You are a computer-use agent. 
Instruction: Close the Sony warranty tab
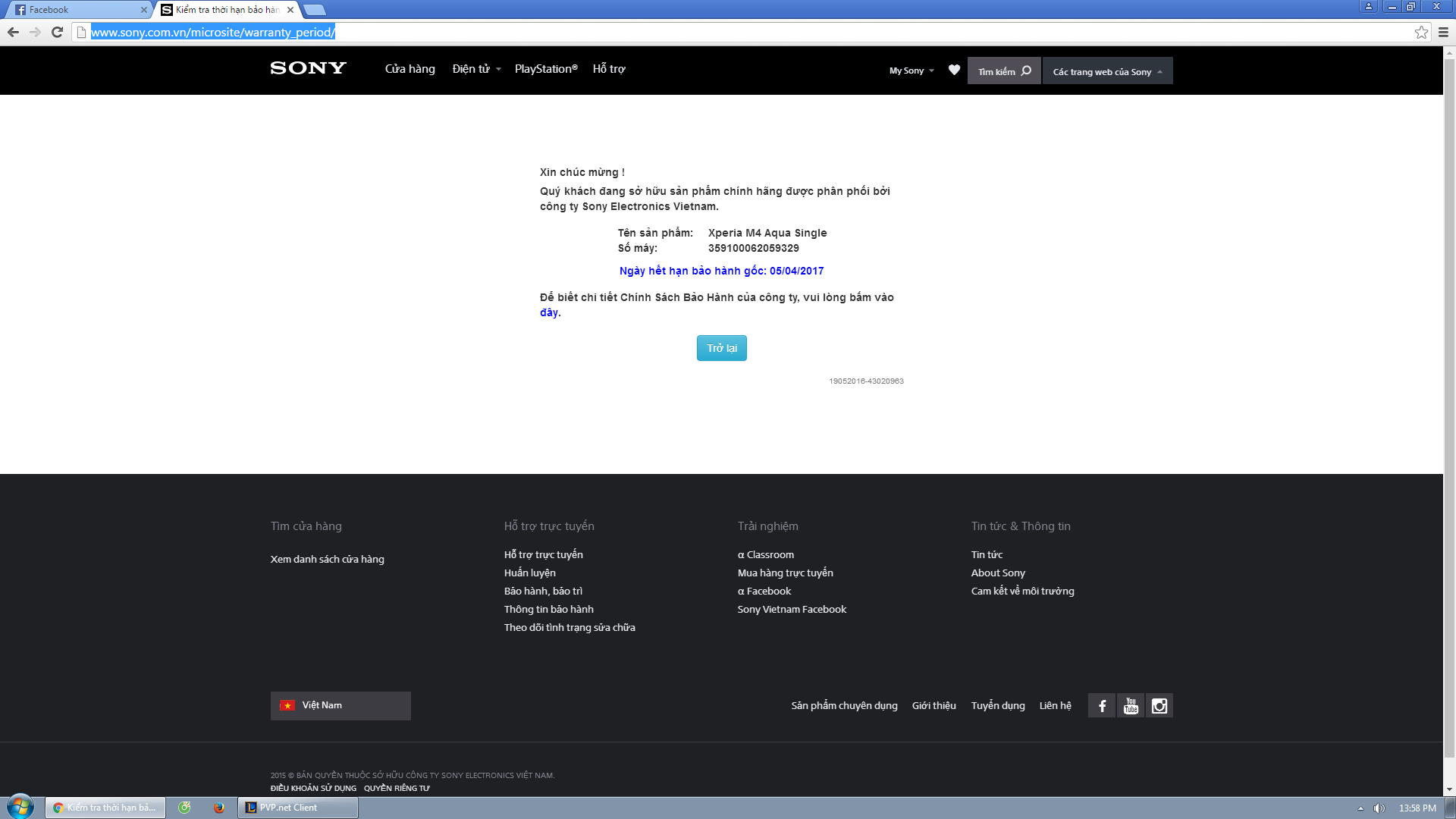290,10
